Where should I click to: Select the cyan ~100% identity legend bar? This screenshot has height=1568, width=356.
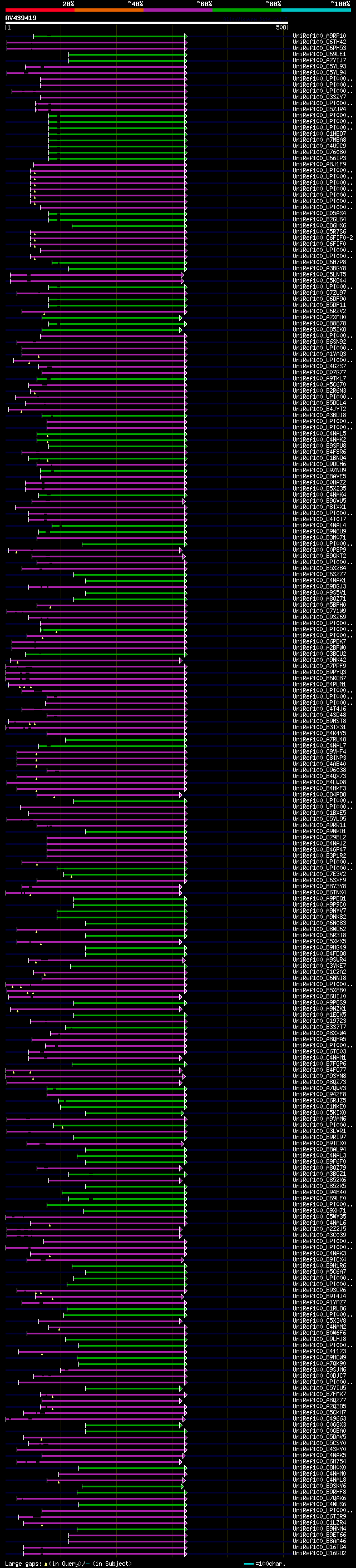pos(316,10)
